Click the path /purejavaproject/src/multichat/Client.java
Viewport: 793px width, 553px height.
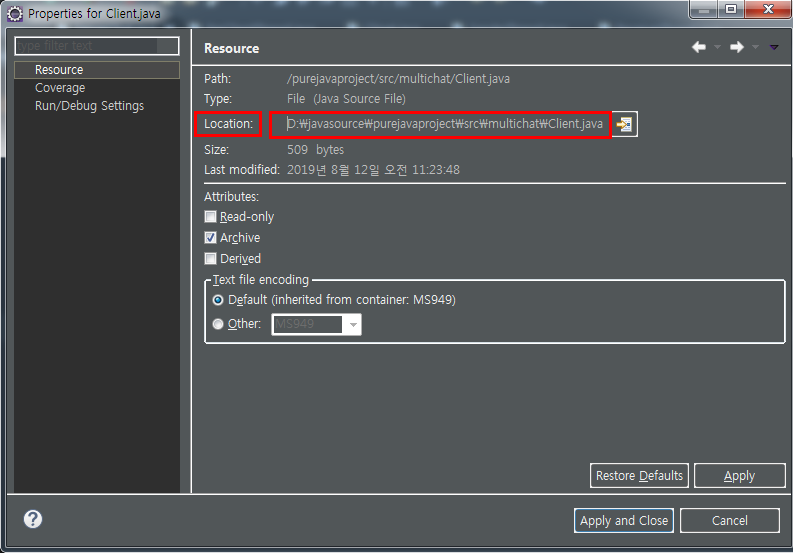(398, 79)
